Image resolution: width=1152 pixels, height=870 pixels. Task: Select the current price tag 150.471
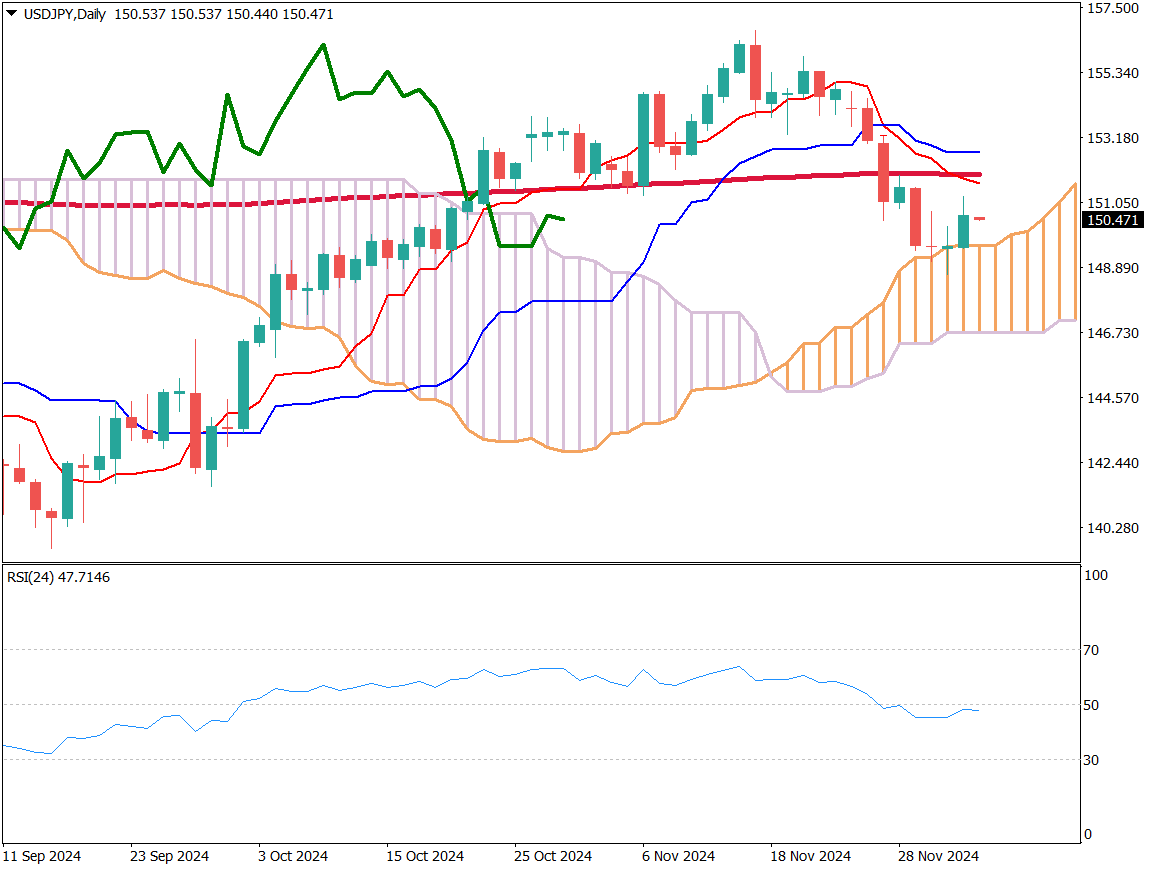(x=1113, y=220)
